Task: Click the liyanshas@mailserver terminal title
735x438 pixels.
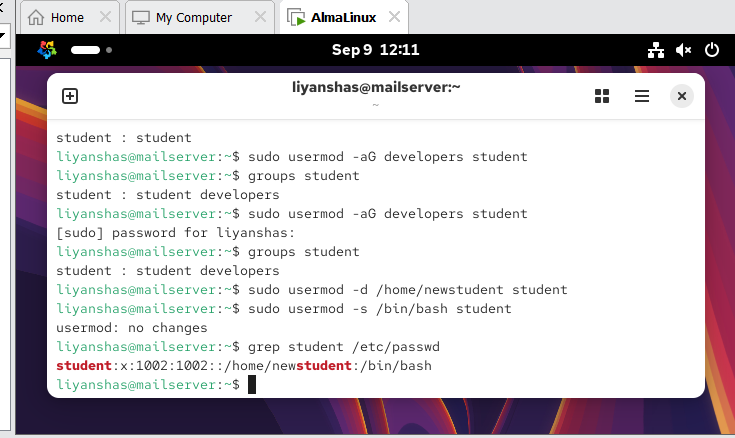Action: click(x=376, y=87)
